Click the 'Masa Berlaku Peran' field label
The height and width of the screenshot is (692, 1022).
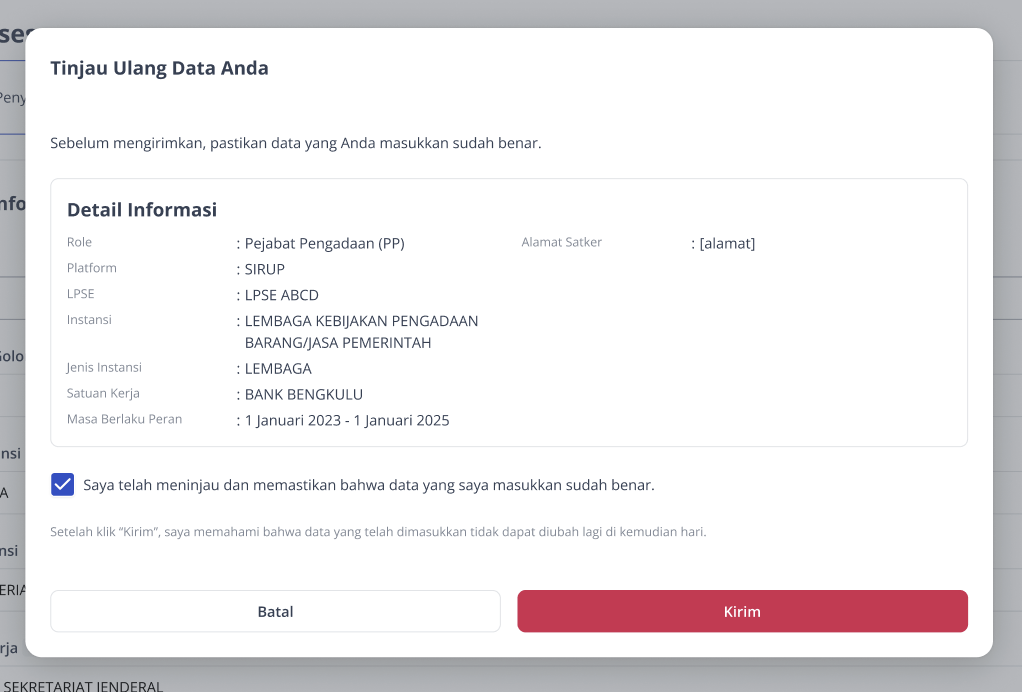[x=124, y=419]
